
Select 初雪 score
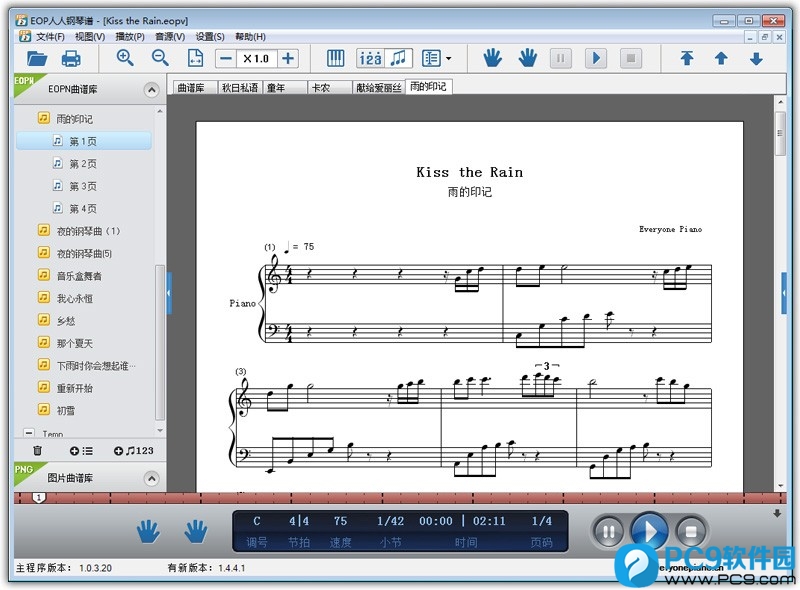[x=66, y=411]
